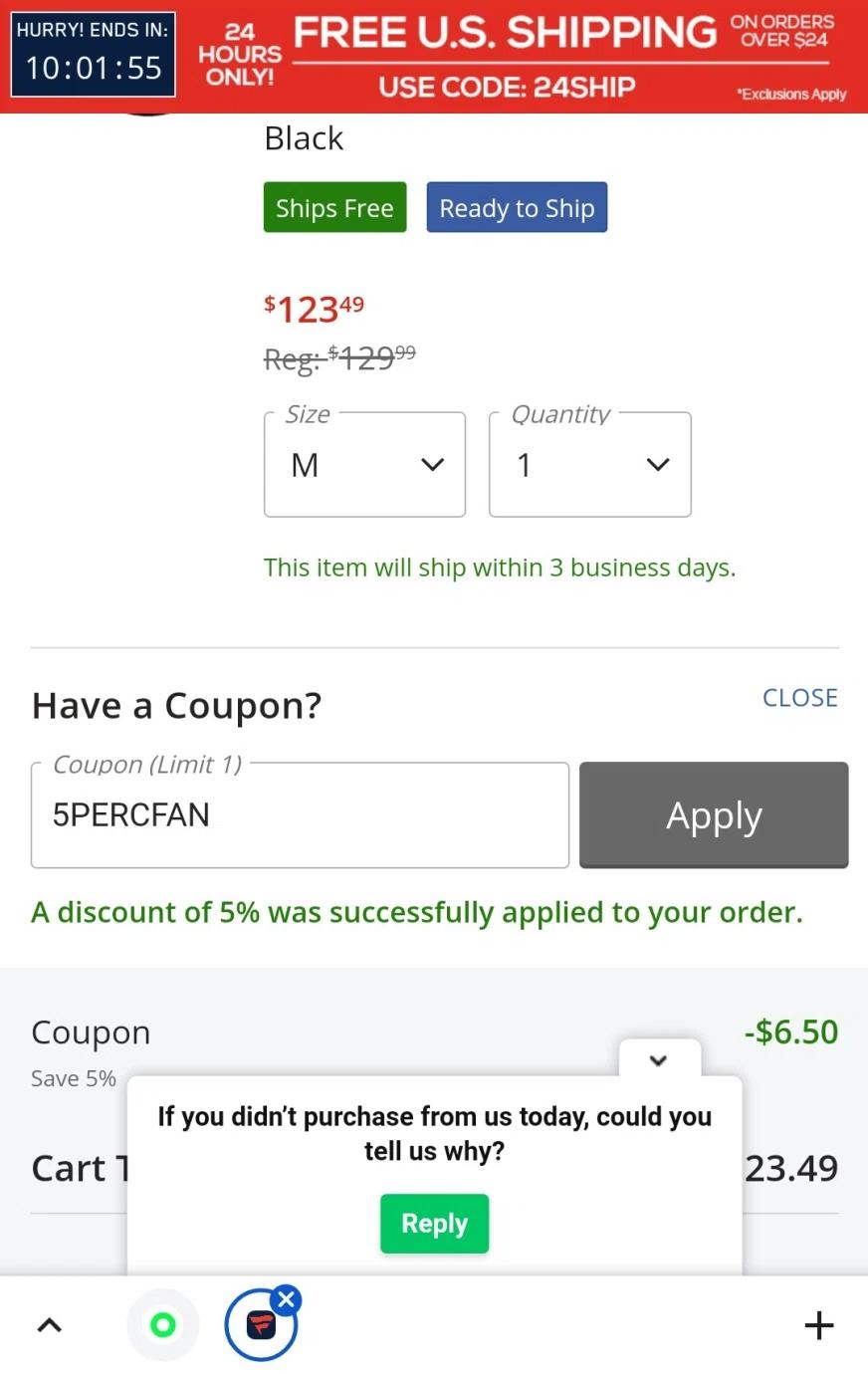Collapse the survey popup with chevron
Image resolution: width=868 pixels, height=1374 pixels.
658,1060
